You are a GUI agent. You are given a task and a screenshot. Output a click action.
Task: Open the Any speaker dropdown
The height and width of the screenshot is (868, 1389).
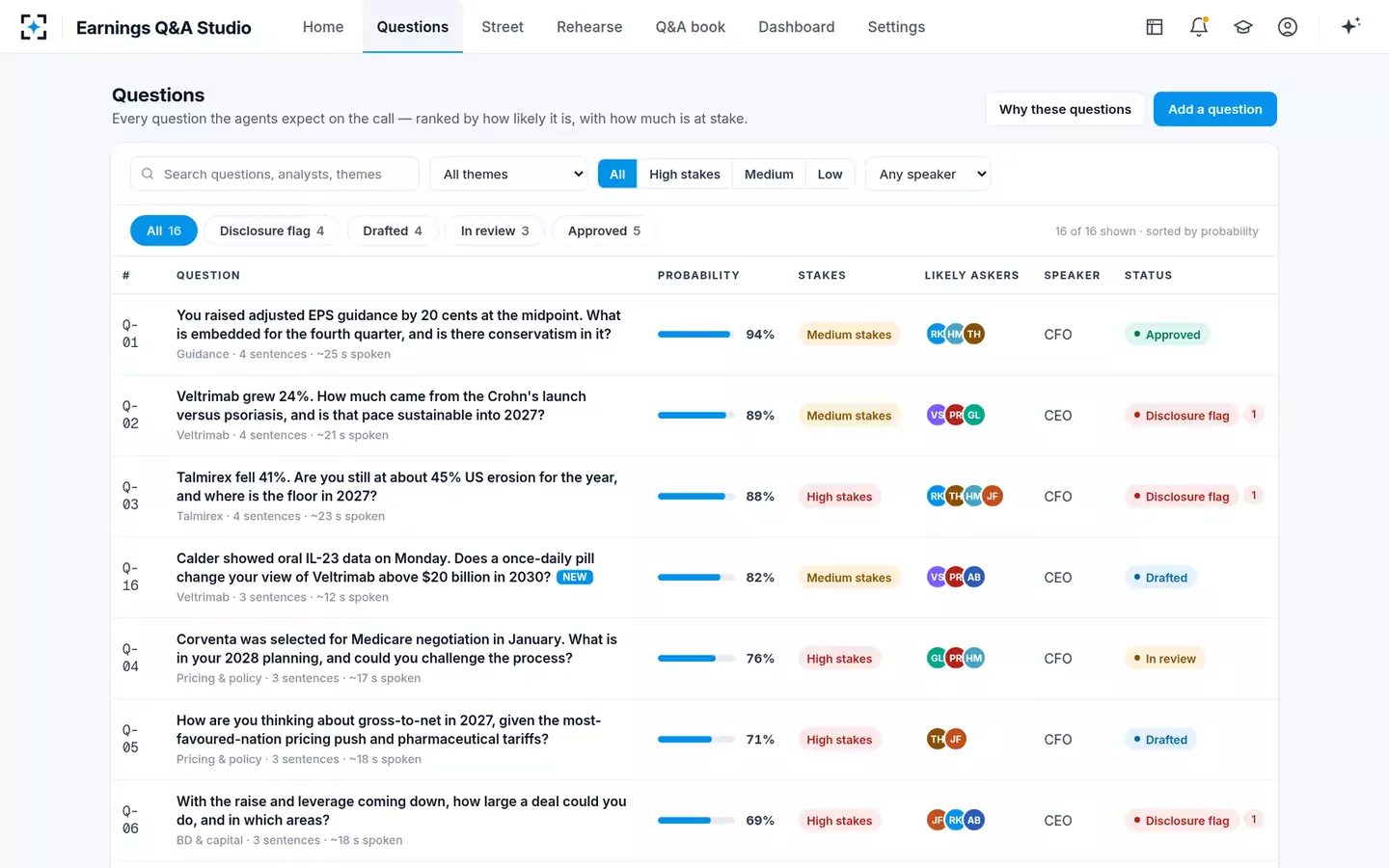928,175
